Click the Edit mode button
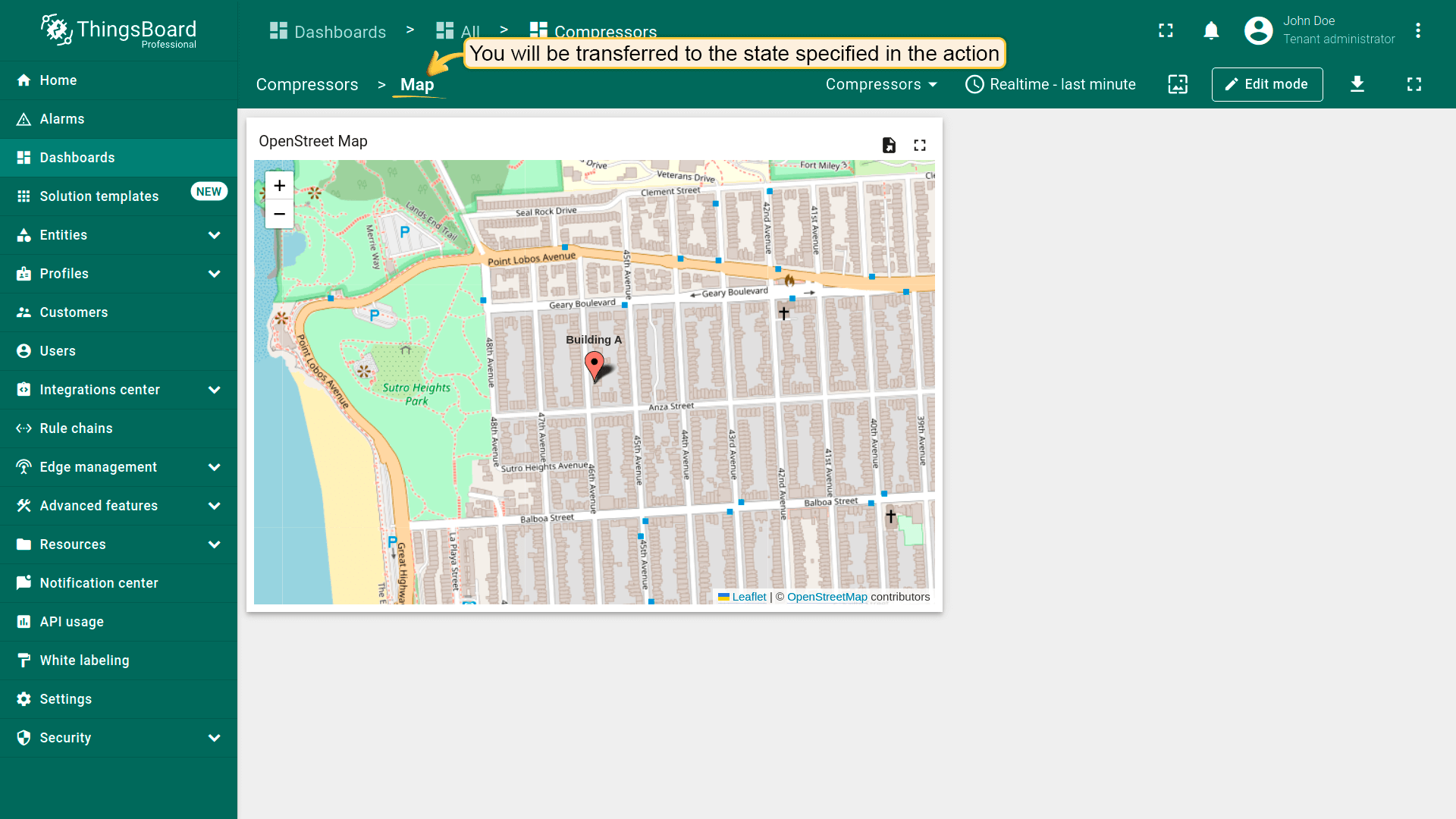 tap(1266, 84)
